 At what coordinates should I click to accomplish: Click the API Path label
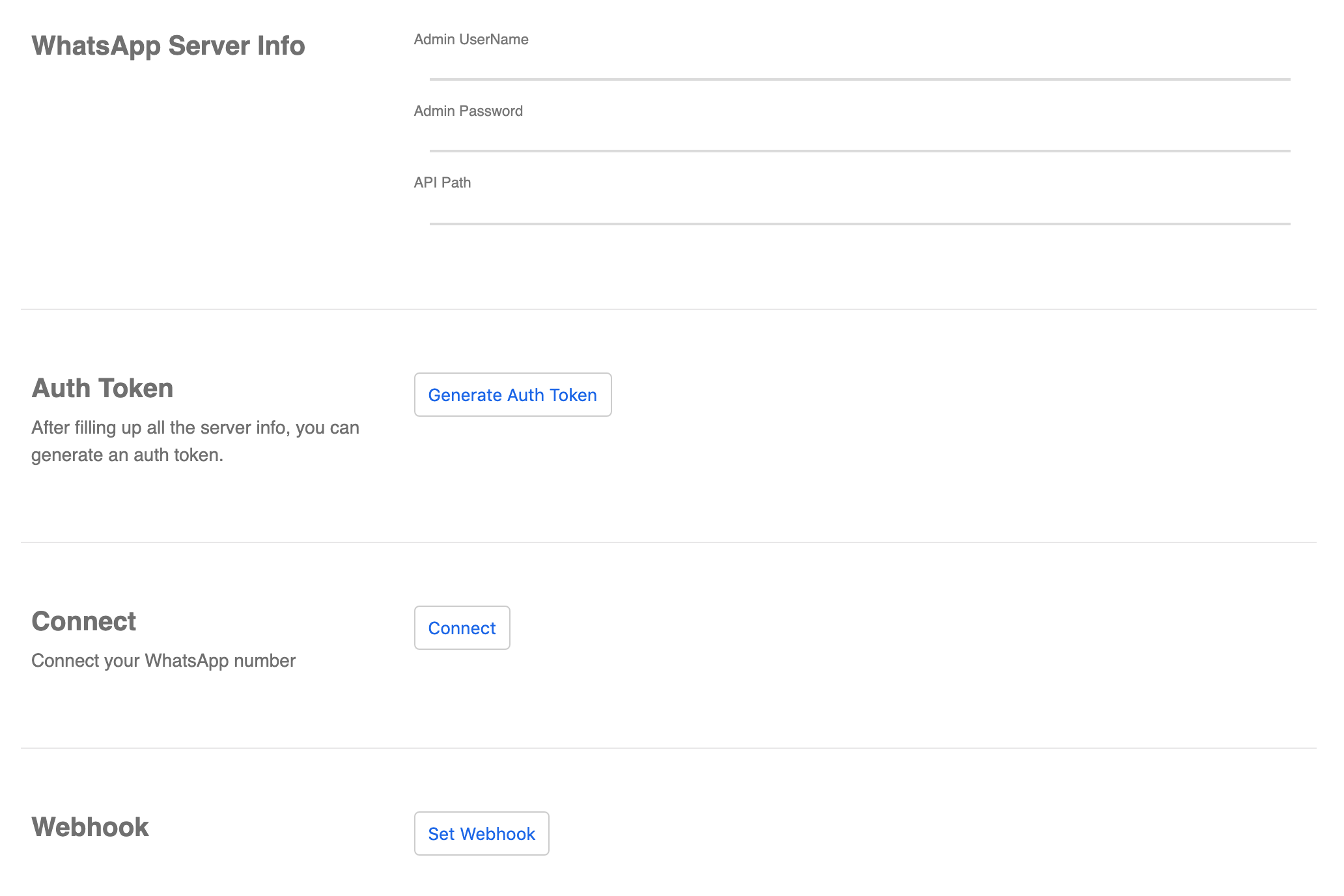click(x=442, y=182)
